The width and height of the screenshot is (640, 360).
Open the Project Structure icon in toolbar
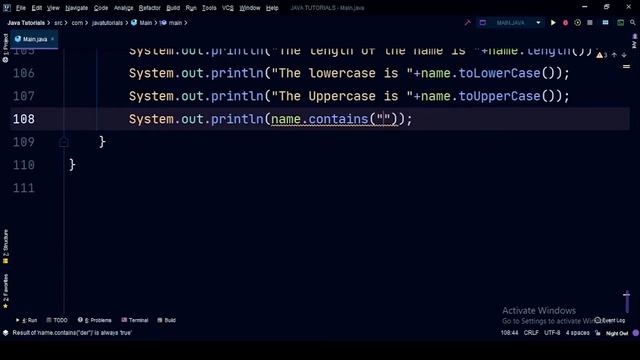pyautogui.click(x=605, y=23)
